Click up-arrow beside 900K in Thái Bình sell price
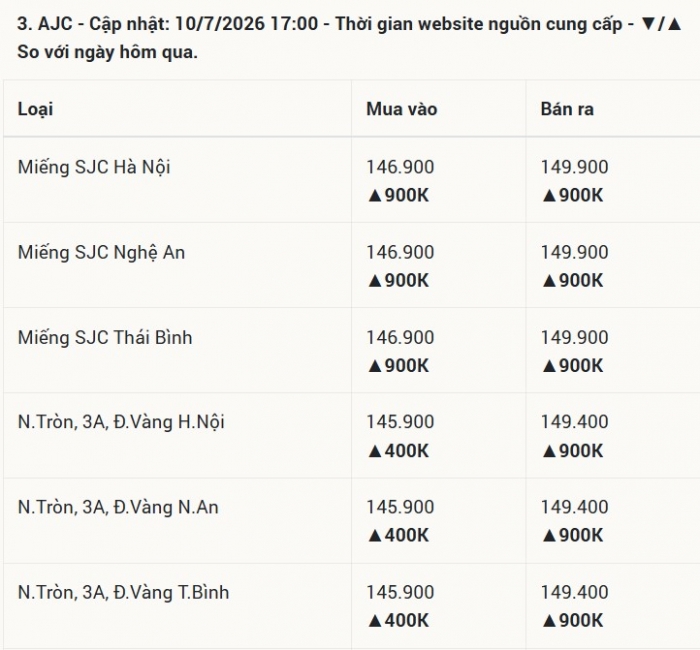 pyautogui.click(x=549, y=366)
